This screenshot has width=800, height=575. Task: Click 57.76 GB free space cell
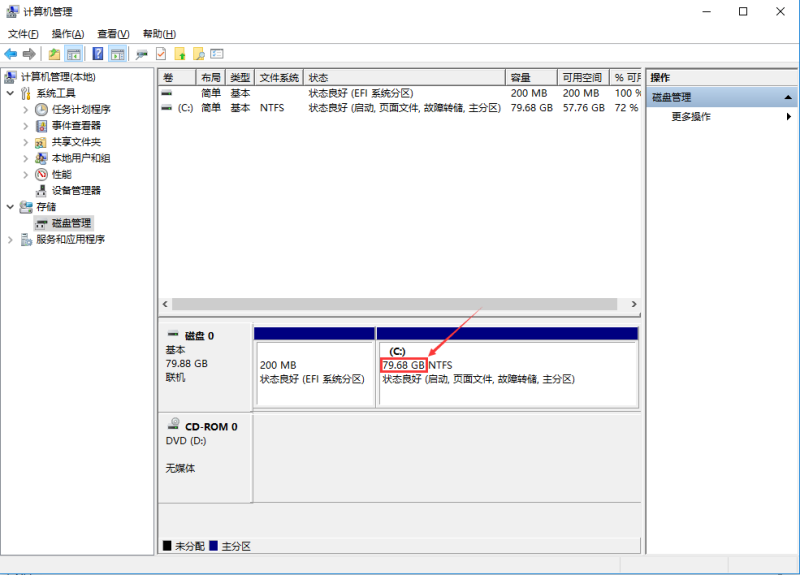coord(584,108)
